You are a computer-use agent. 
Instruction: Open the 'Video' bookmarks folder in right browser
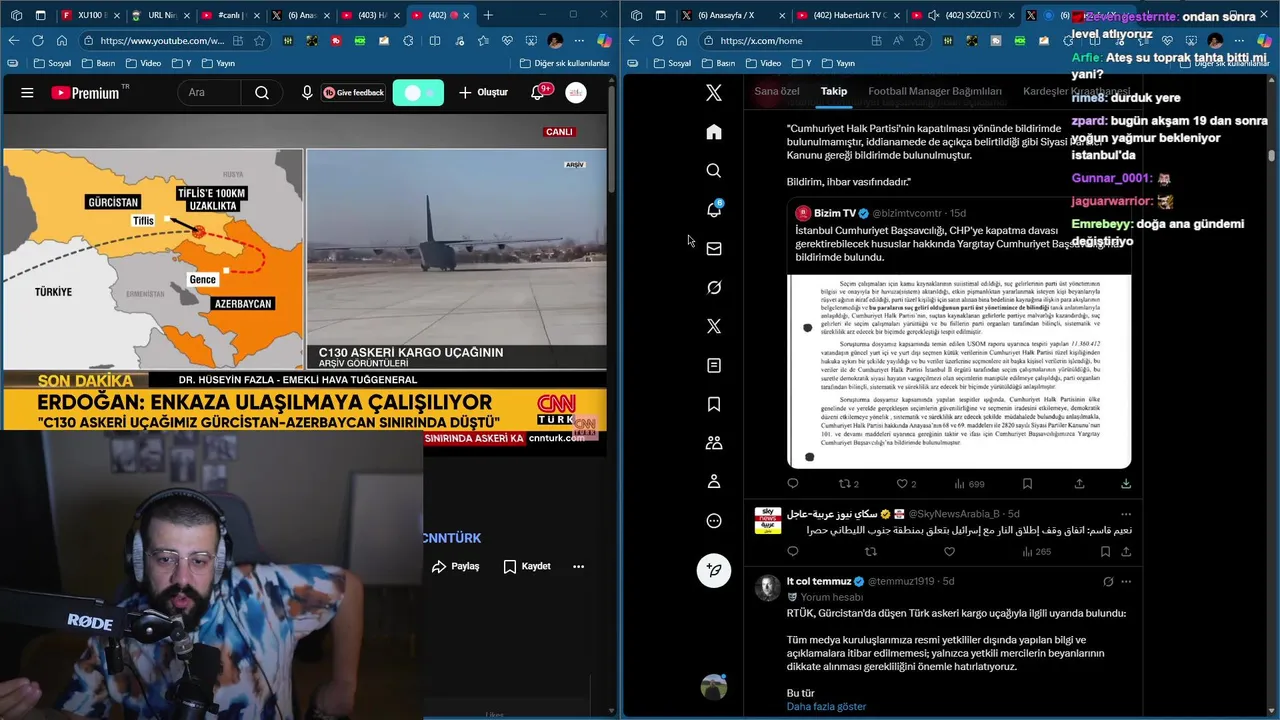click(761, 63)
